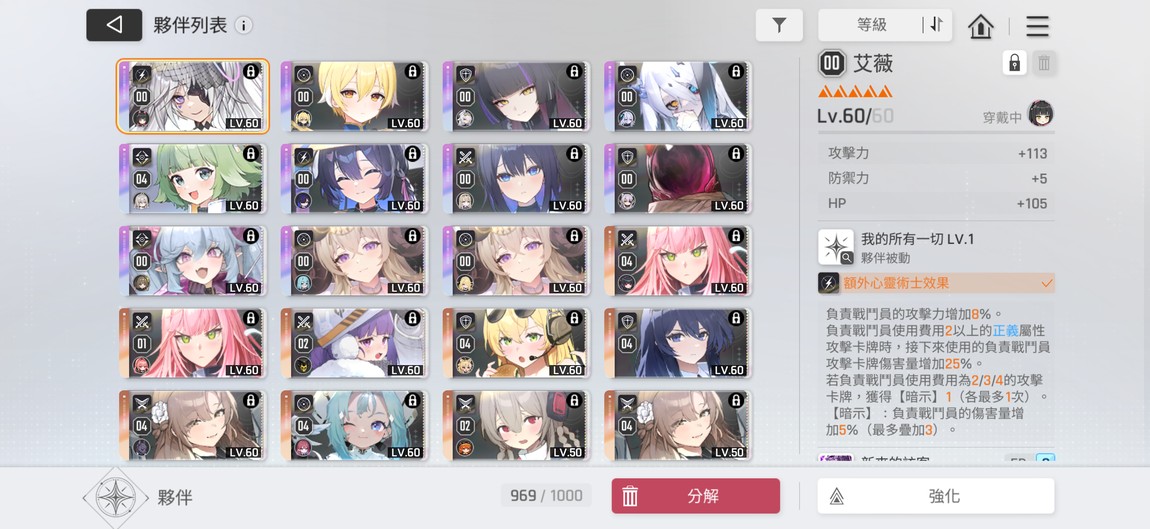Open the filter funnel icon
Screen dimensions: 1150x529
tap(779, 25)
